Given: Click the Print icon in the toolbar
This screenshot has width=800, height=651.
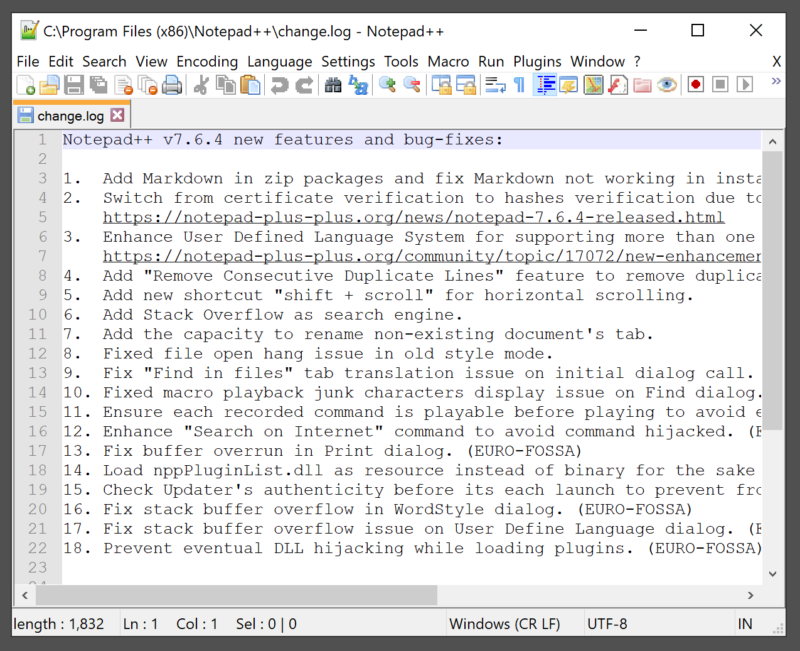Looking at the screenshot, I should click(x=171, y=86).
